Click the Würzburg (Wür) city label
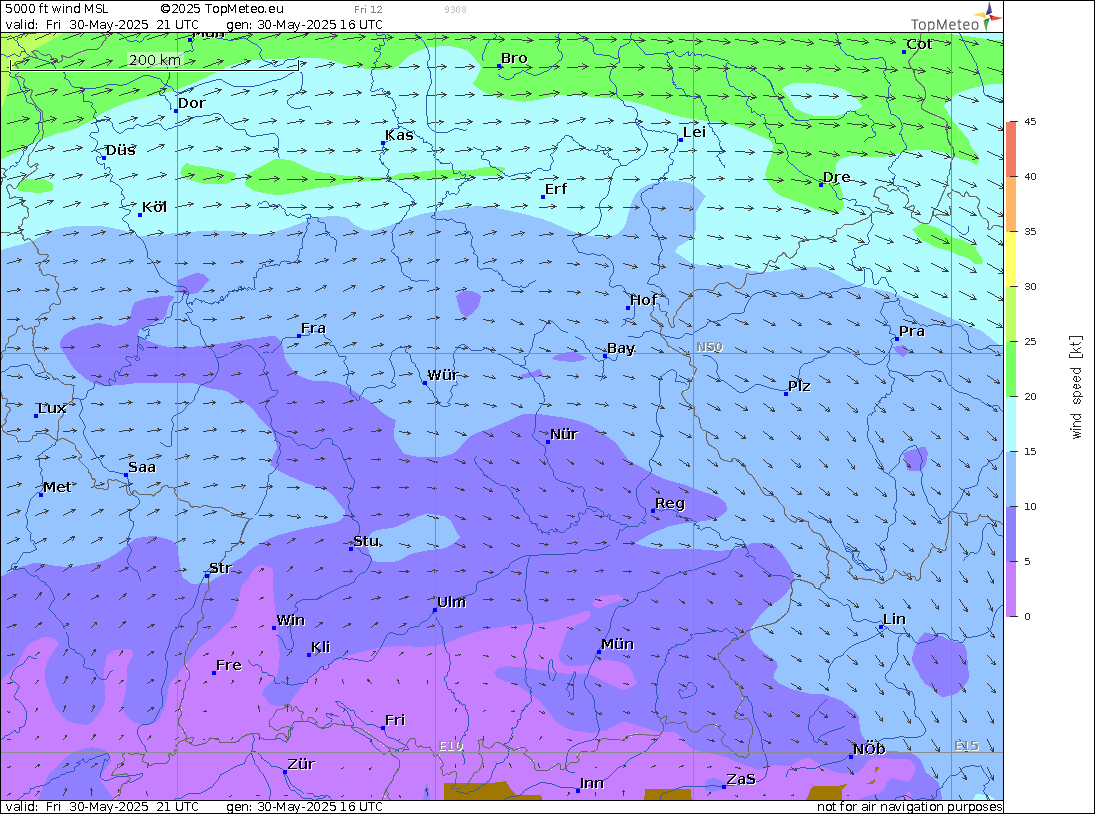This screenshot has height=814, width=1095. (x=443, y=375)
